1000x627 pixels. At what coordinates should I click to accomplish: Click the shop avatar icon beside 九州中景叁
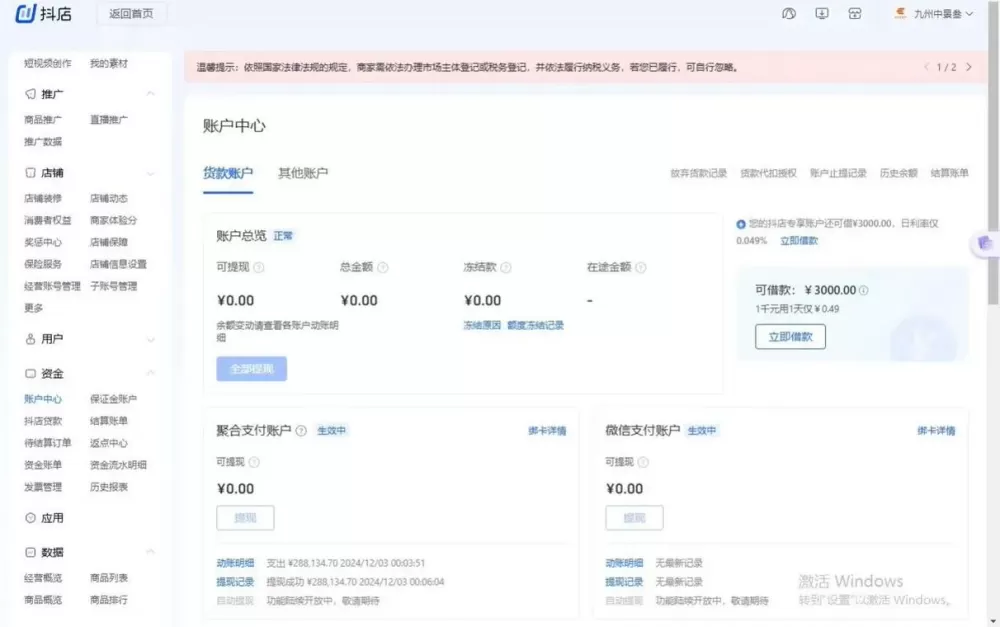901,13
